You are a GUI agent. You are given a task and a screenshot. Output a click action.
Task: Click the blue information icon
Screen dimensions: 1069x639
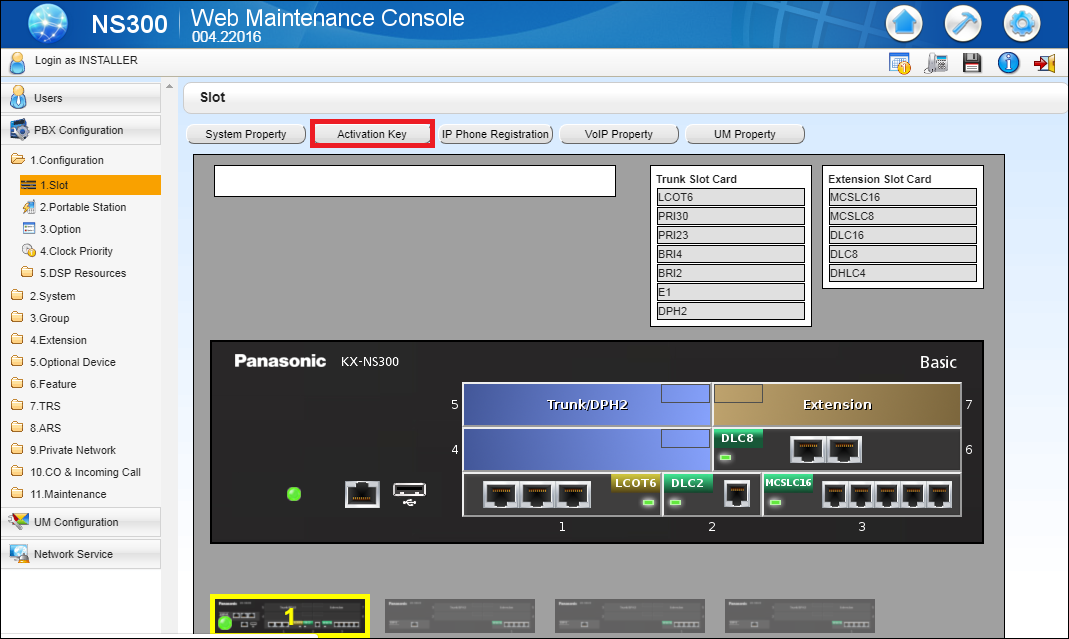pos(1008,62)
